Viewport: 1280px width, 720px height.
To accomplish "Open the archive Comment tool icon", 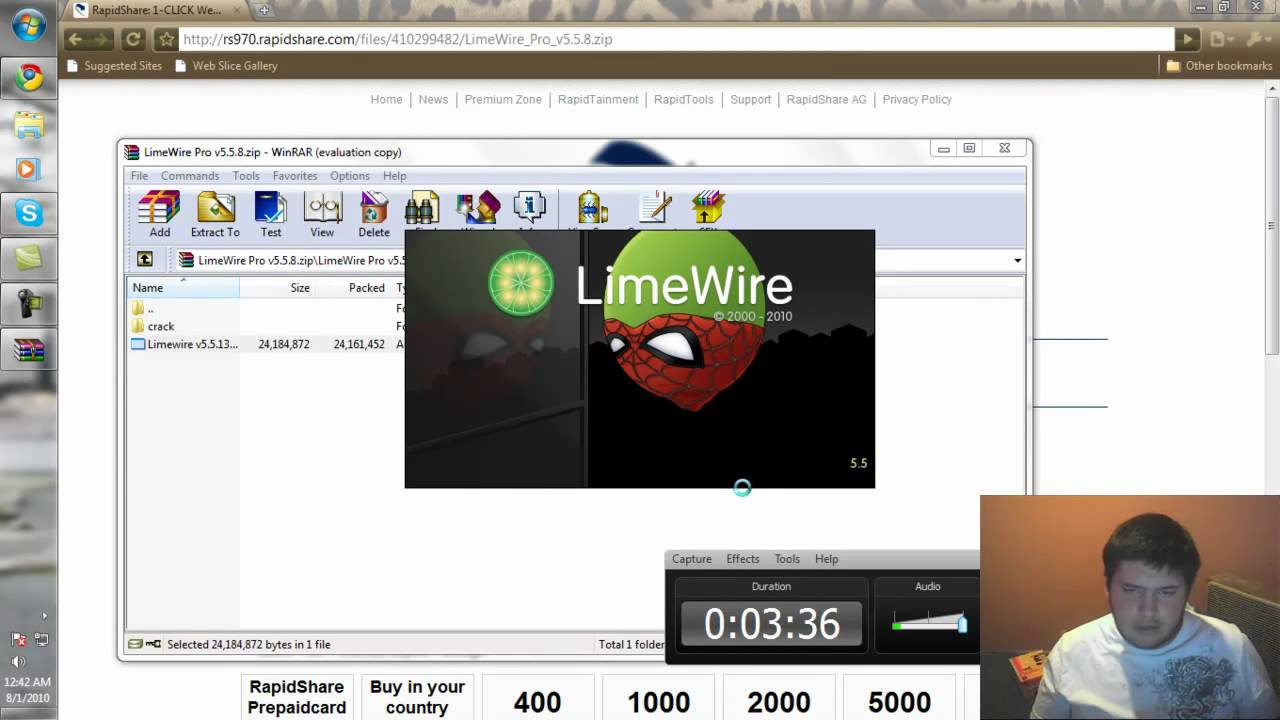I will click(655, 209).
